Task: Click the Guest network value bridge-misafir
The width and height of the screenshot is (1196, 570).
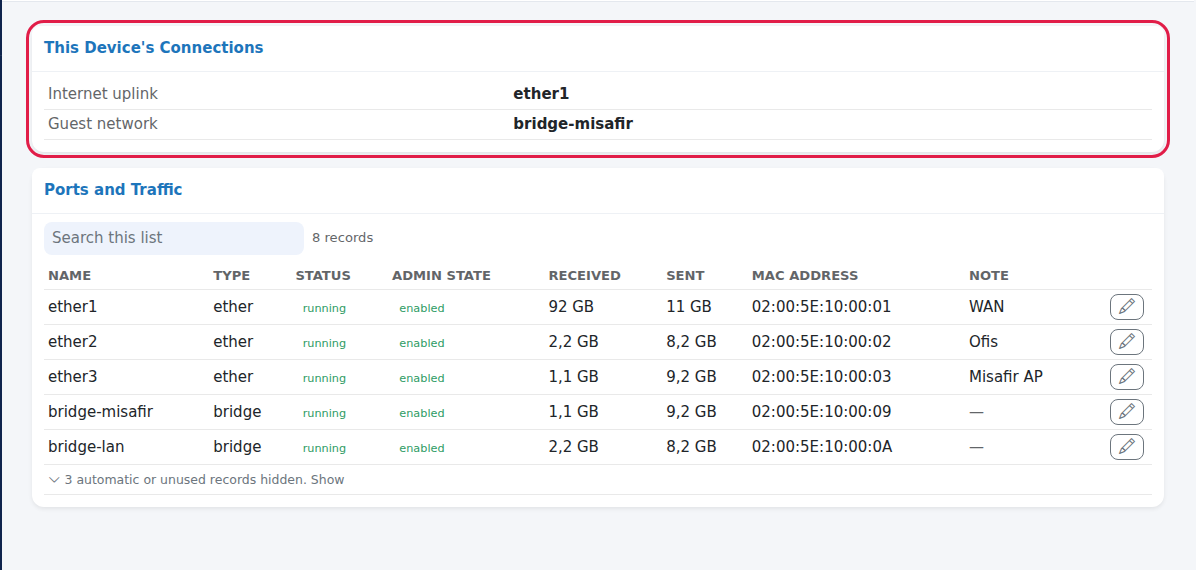Action: coord(573,124)
